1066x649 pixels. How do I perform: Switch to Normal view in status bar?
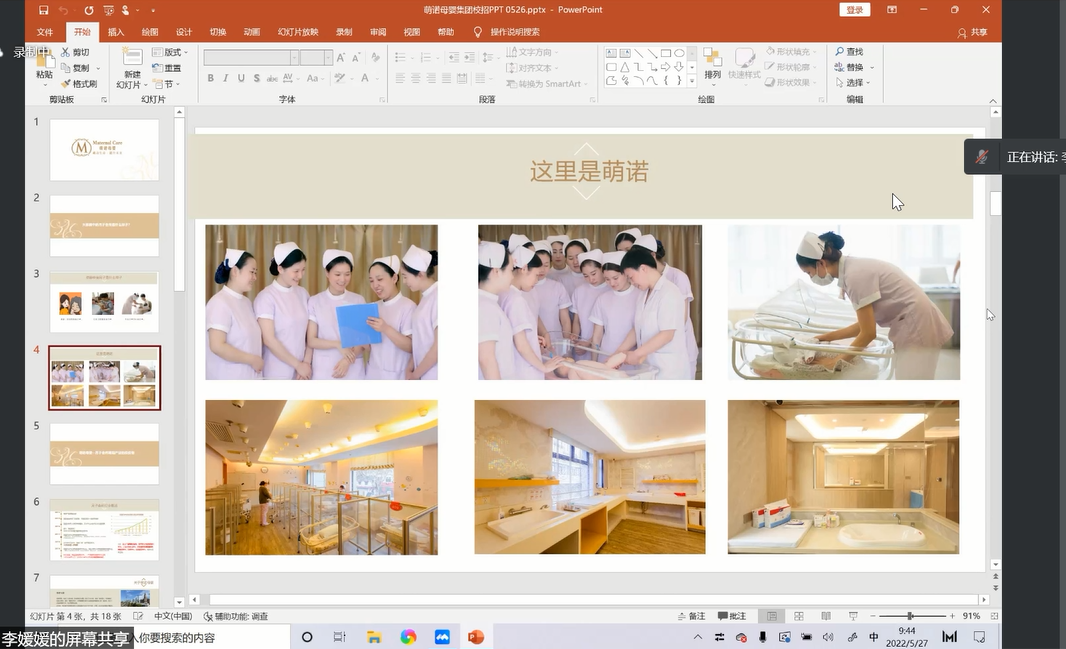coord(771,616)
